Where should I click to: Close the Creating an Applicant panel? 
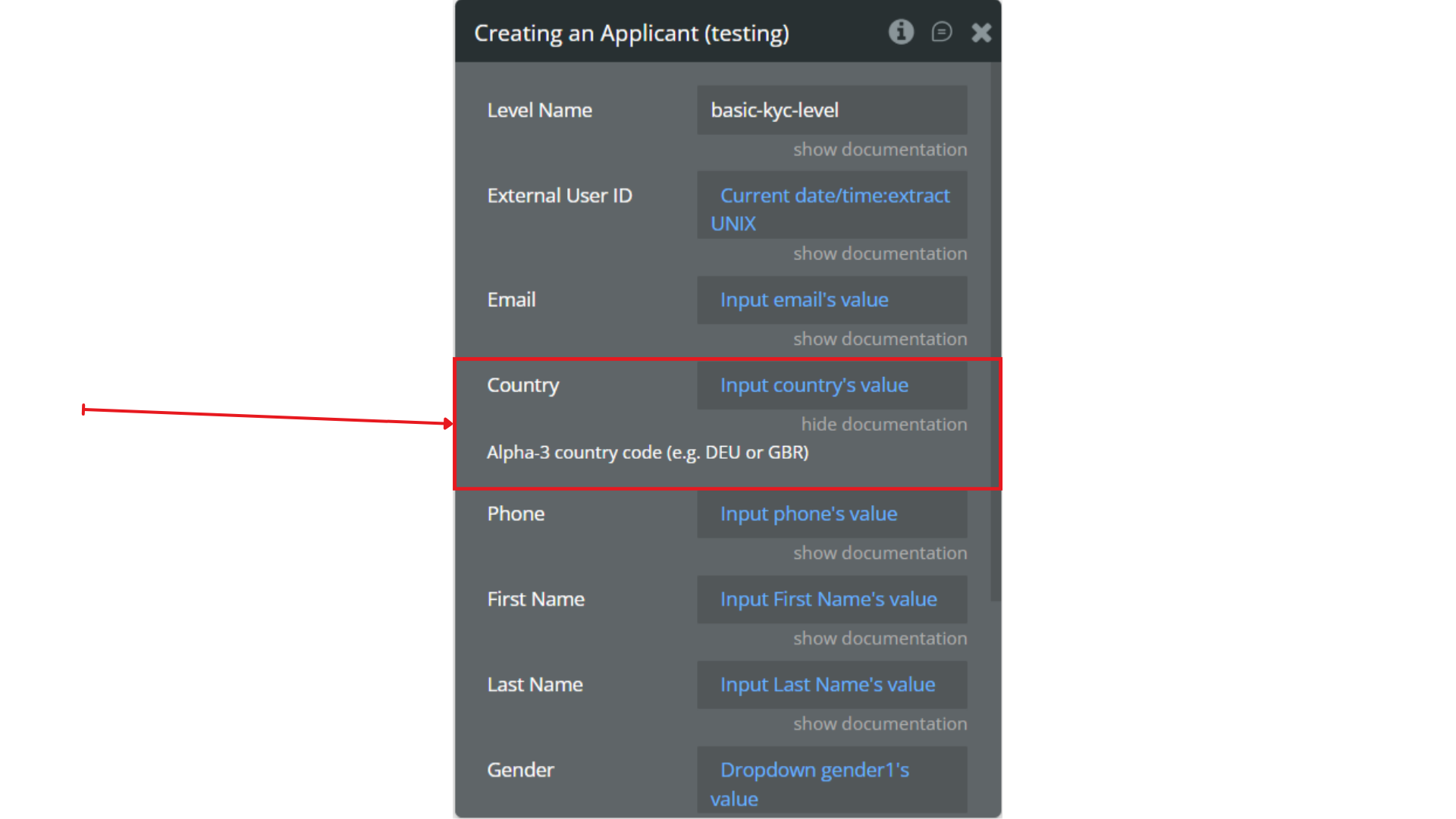pos(981,33)
